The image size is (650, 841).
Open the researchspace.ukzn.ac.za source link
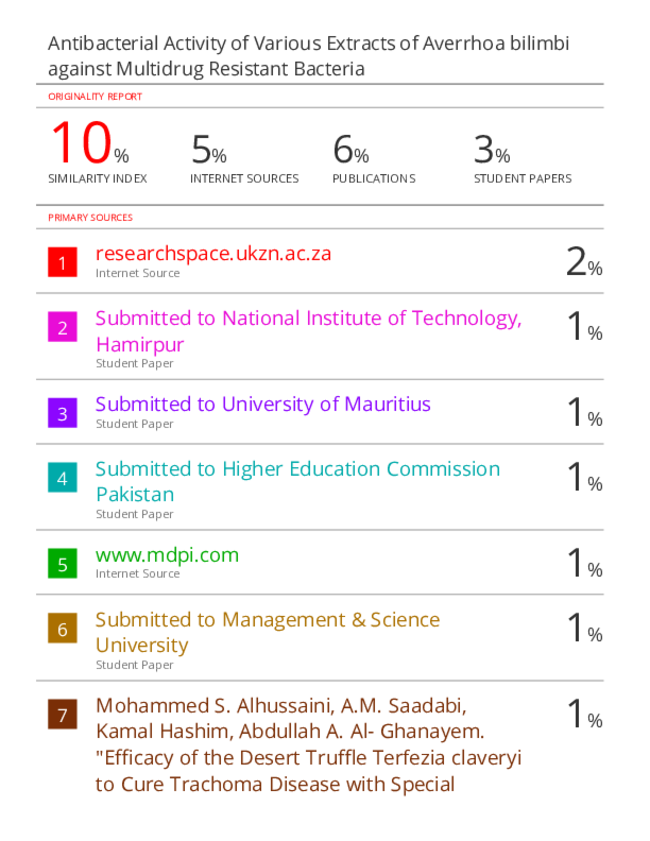coord(213,254)
